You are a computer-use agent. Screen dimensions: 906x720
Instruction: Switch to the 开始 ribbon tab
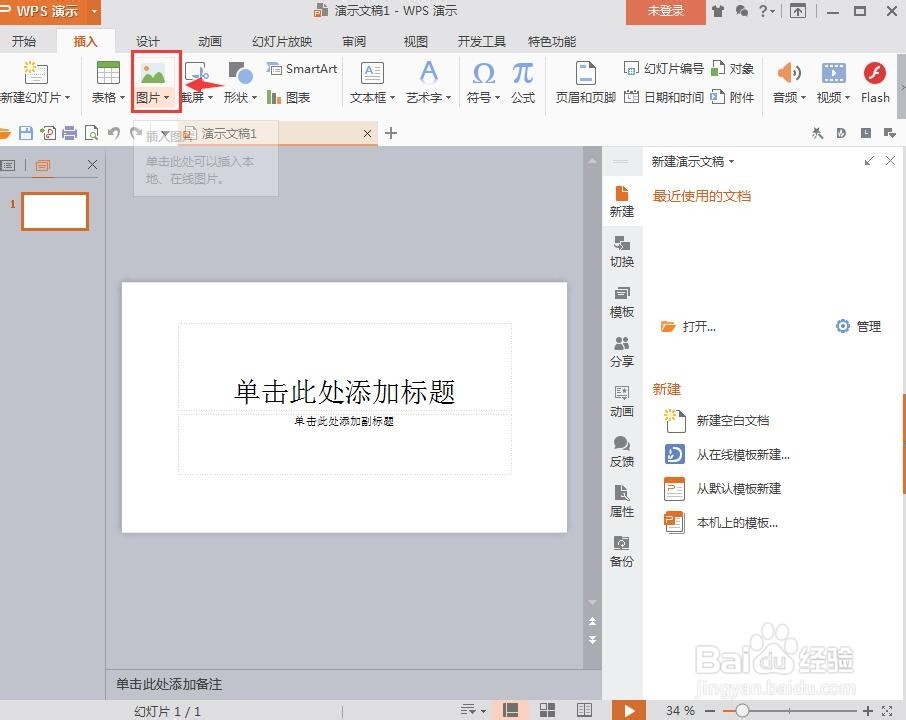(24, 42)
